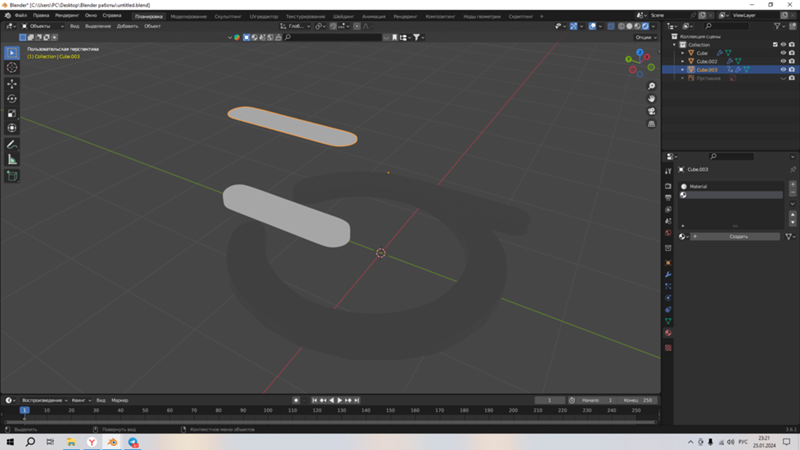
Task: Select the Add Cube tool
Action: click(x=12, y=177)
